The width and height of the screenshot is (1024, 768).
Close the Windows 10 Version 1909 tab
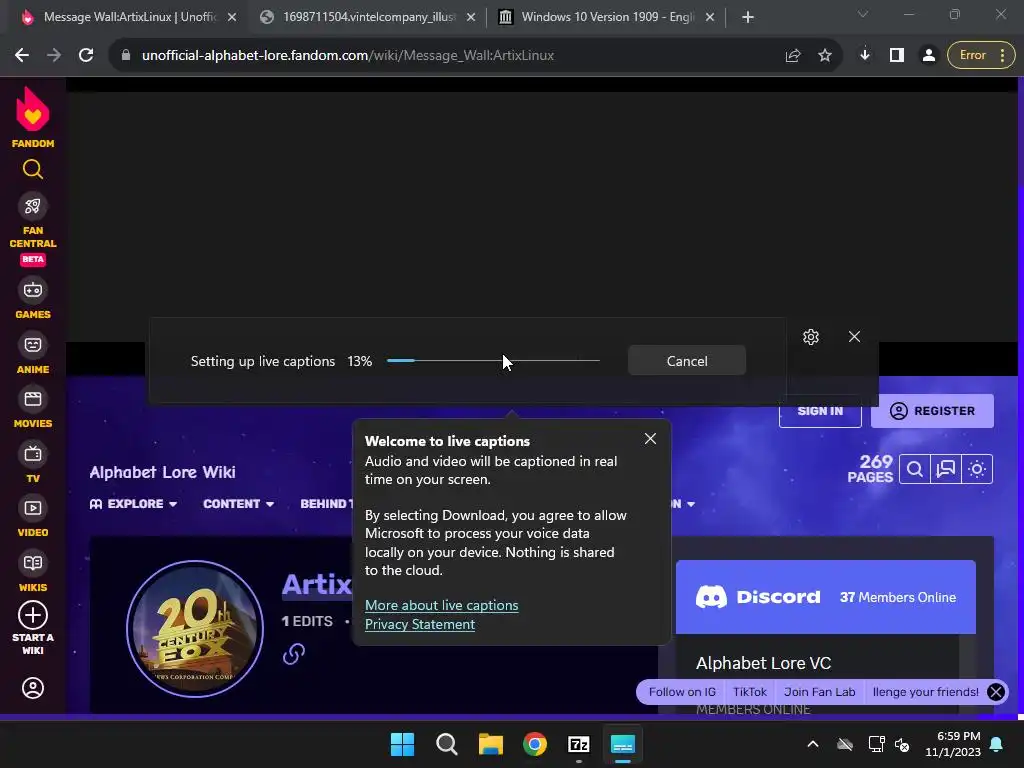pos(710,18)
